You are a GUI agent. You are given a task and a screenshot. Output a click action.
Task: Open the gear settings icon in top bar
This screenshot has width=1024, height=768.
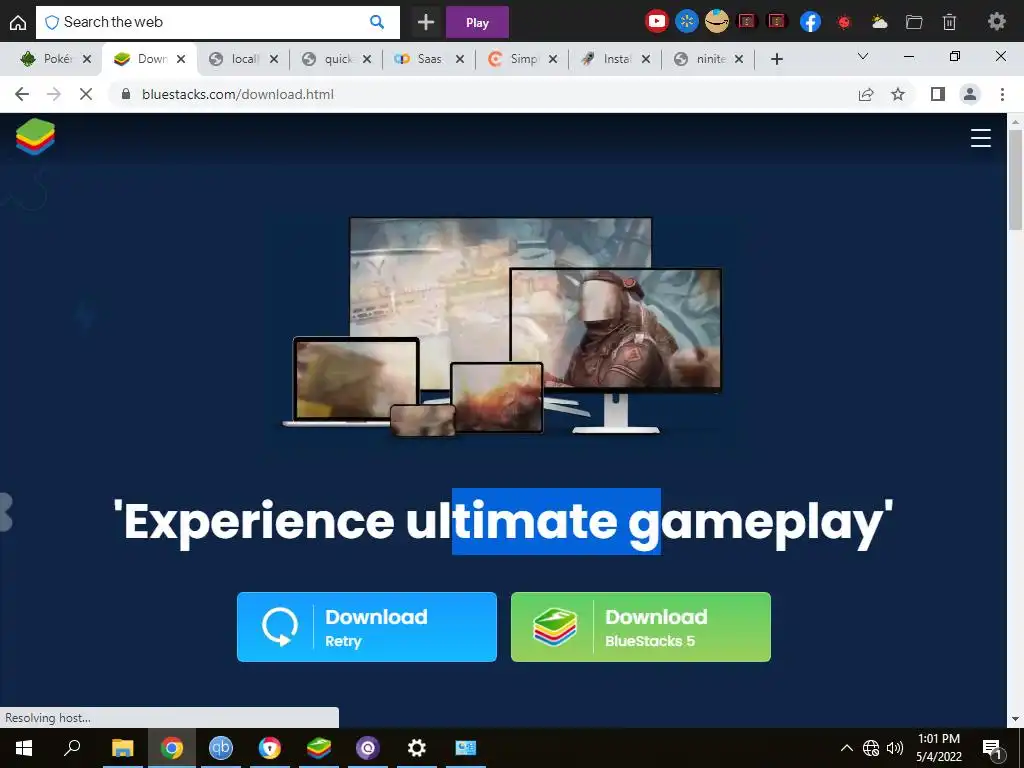coord(997,22)
